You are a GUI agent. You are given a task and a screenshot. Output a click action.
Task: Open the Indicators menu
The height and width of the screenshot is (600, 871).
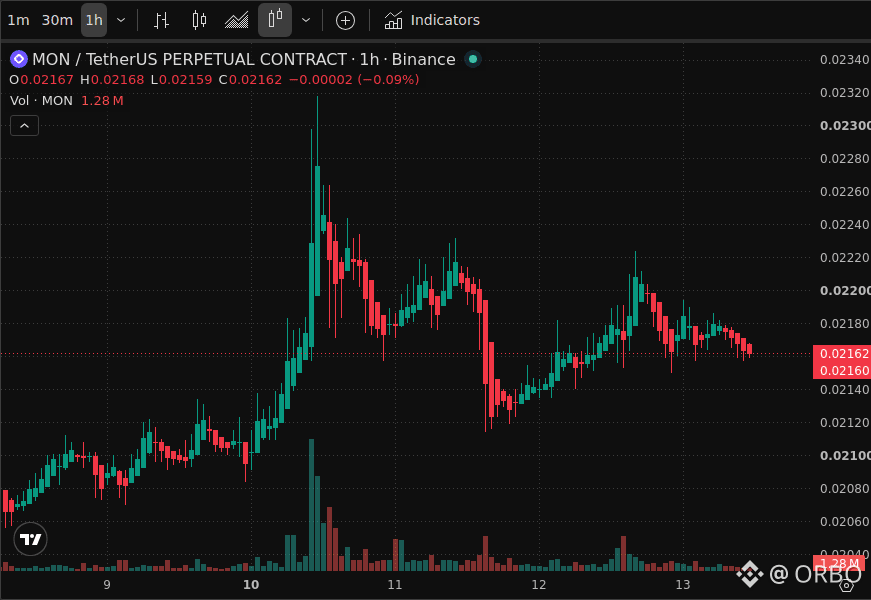coord(432,21)
